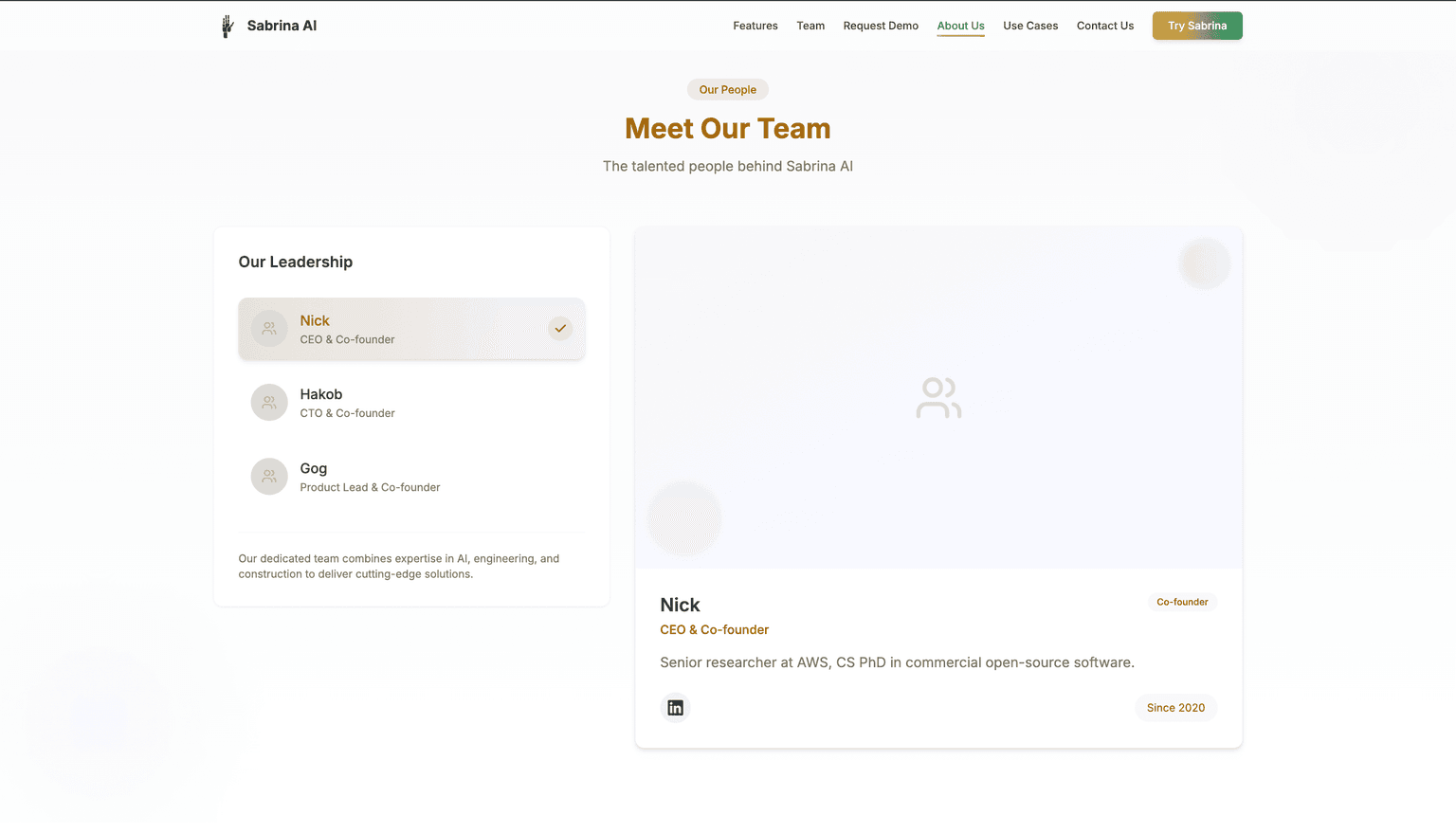
Task: Click the Sabrina AI brand name
Action: tap(282, 26)
